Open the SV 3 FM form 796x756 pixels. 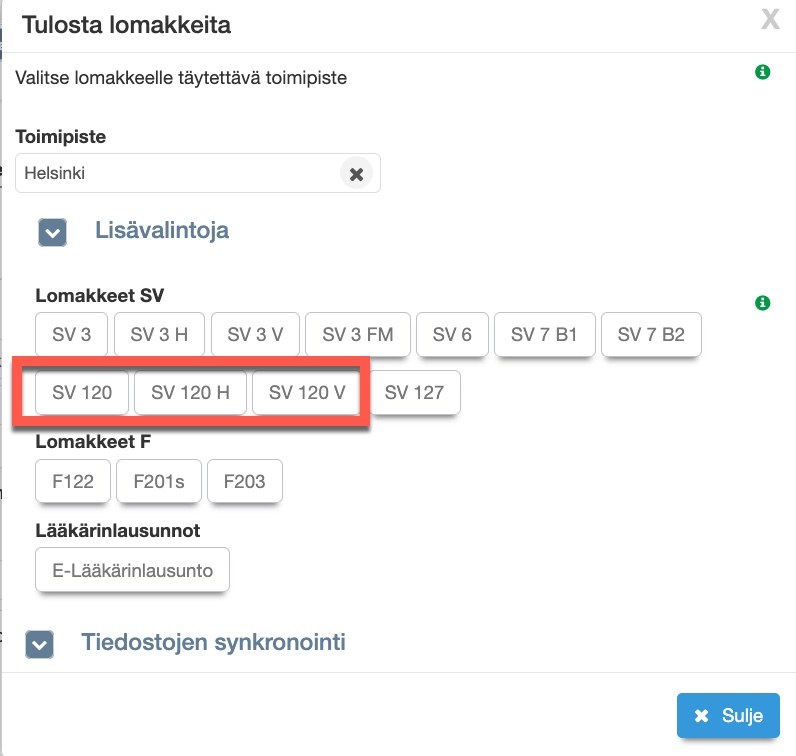[357, 335]
